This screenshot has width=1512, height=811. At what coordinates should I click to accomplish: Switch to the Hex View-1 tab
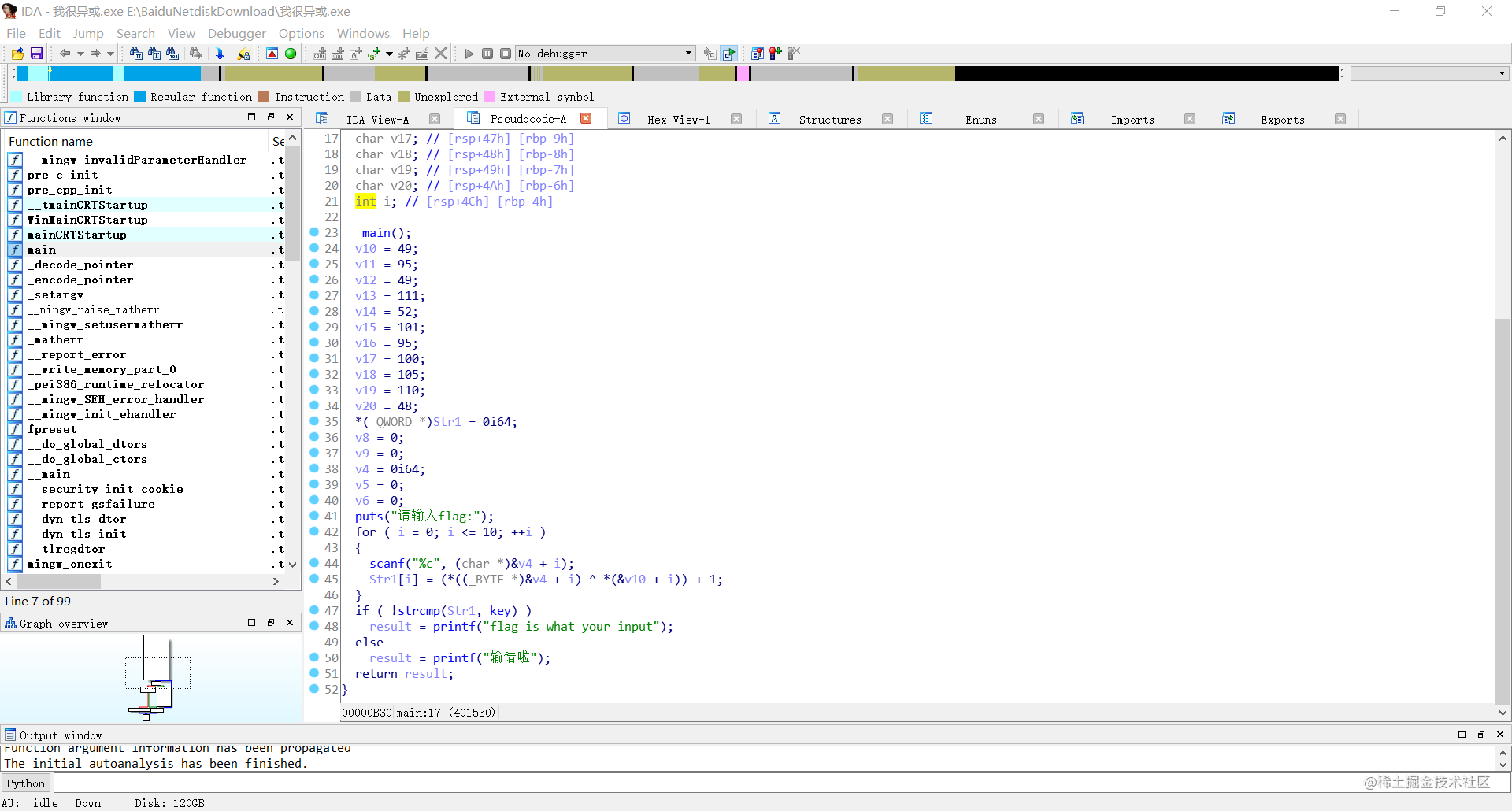(678, 120)
